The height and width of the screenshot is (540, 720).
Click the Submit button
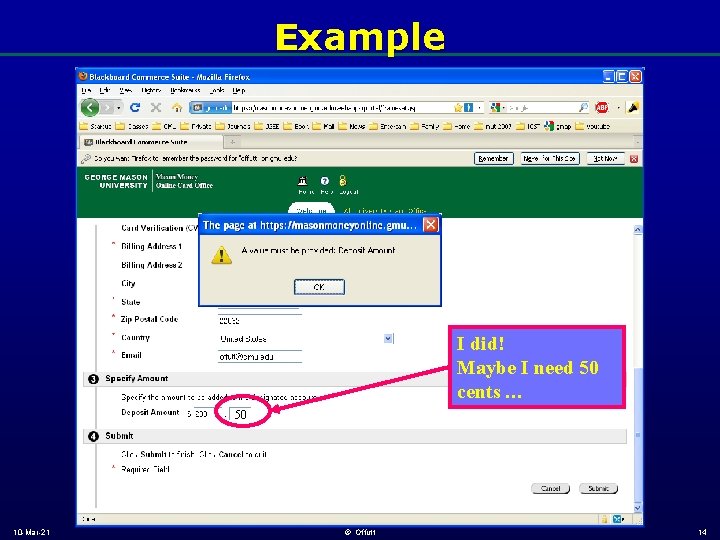point(598,489)
